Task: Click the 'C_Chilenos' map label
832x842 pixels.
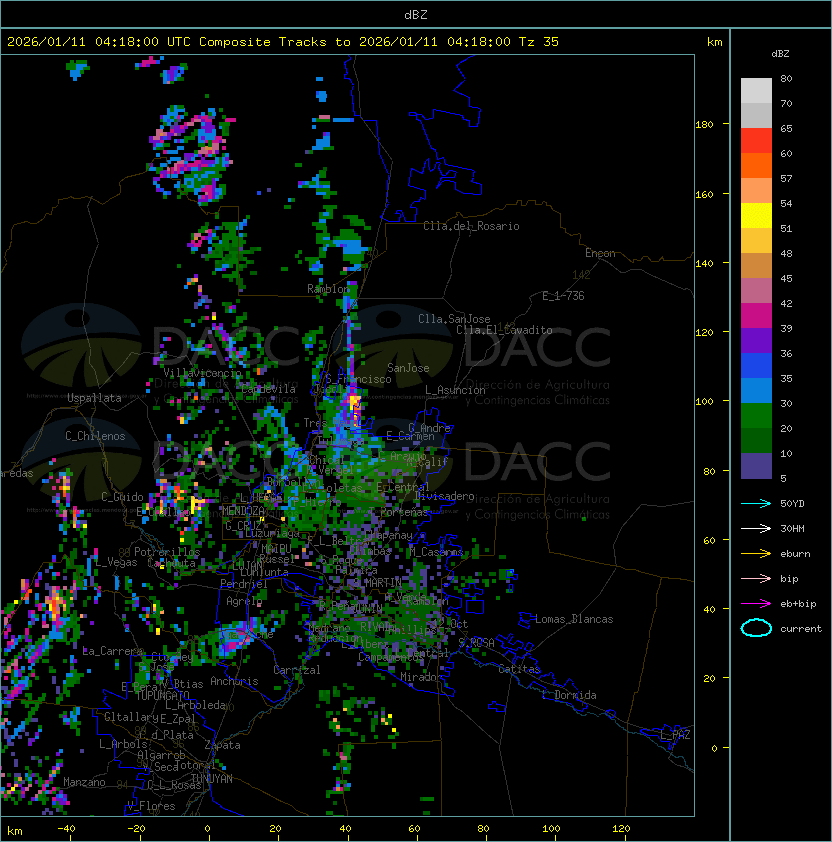Action: coord(95,436)
